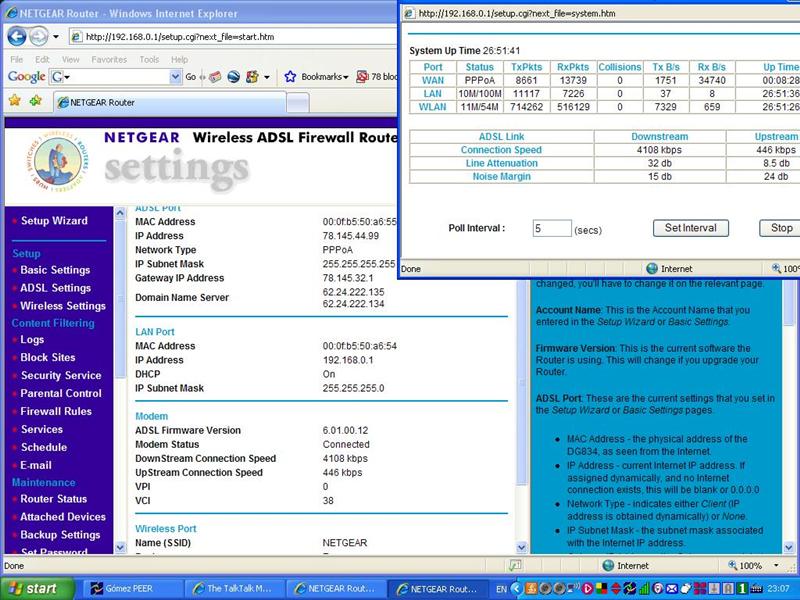Open Basic Settings in the sidebar
The image size is (800, 600).
[55, 270]
